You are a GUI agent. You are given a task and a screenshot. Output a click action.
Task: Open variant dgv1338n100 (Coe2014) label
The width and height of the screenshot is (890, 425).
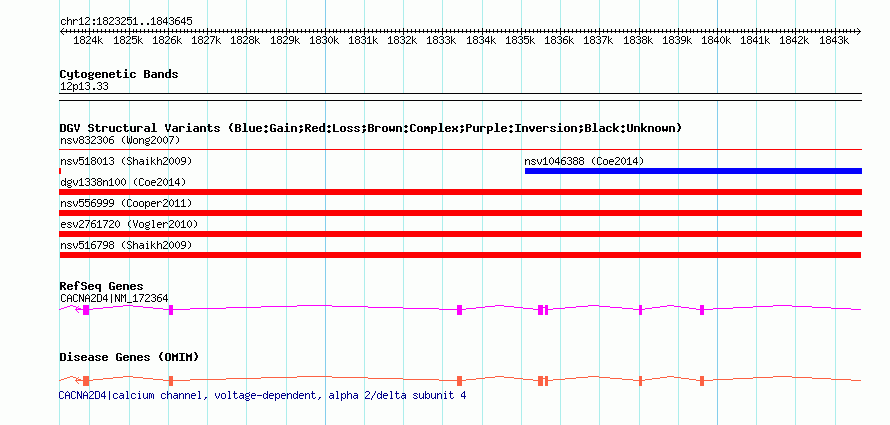[123, 182]
